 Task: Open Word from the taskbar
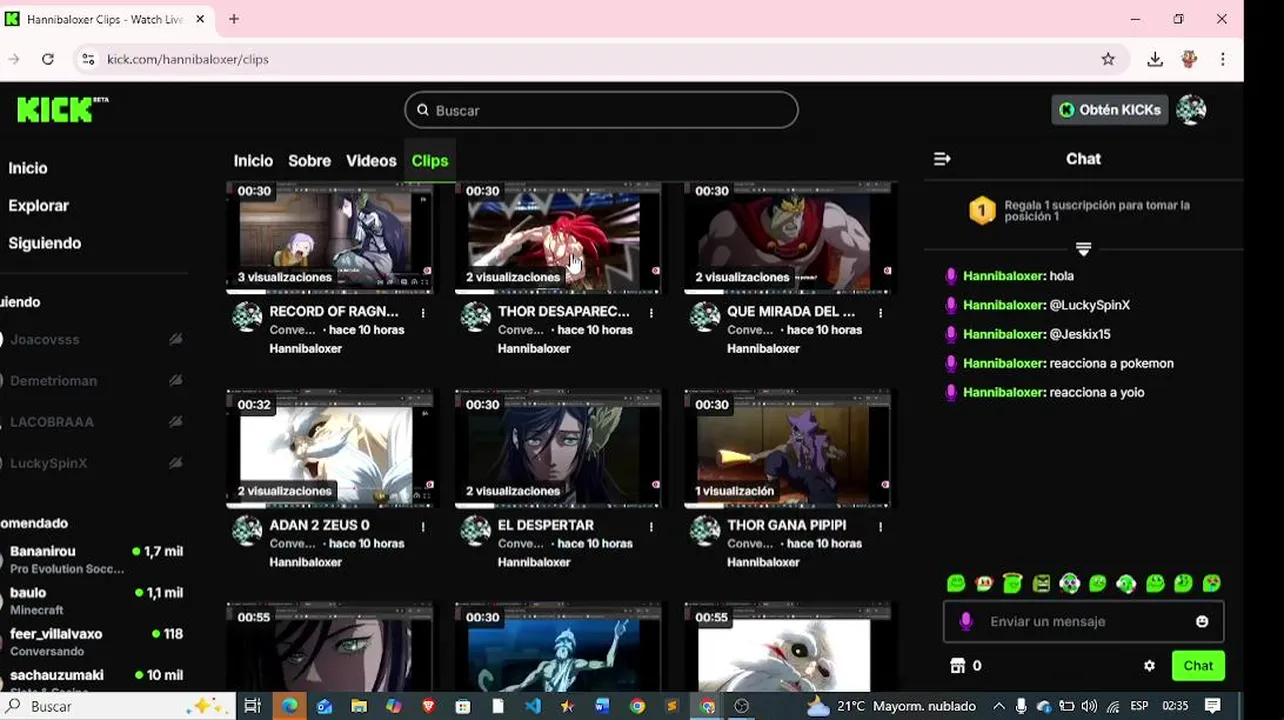click(602, 706)
